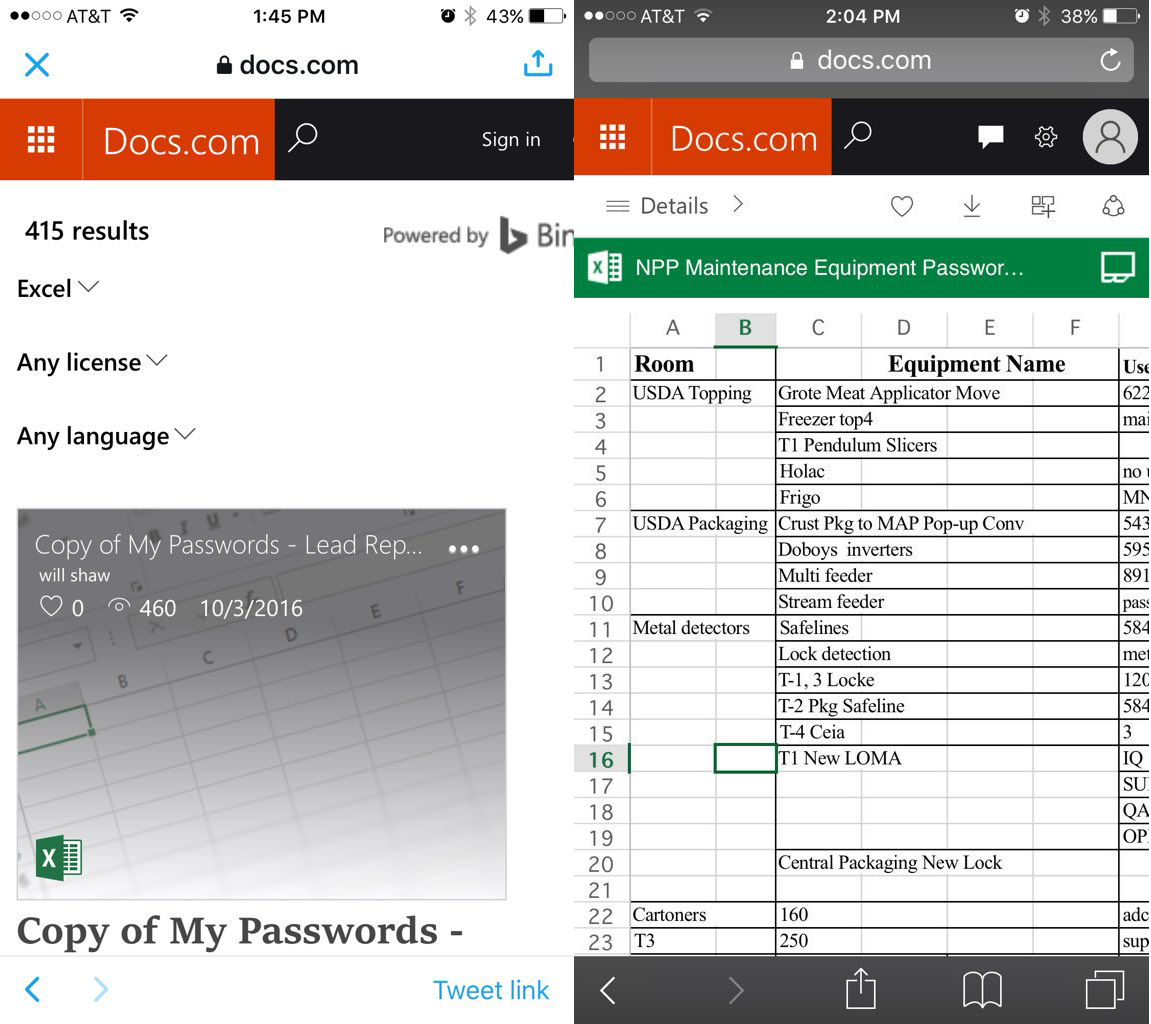Click author name will shaw
Image resolution: width=1151 pixels, height=1024 pixels.
(x=74, y=575)
